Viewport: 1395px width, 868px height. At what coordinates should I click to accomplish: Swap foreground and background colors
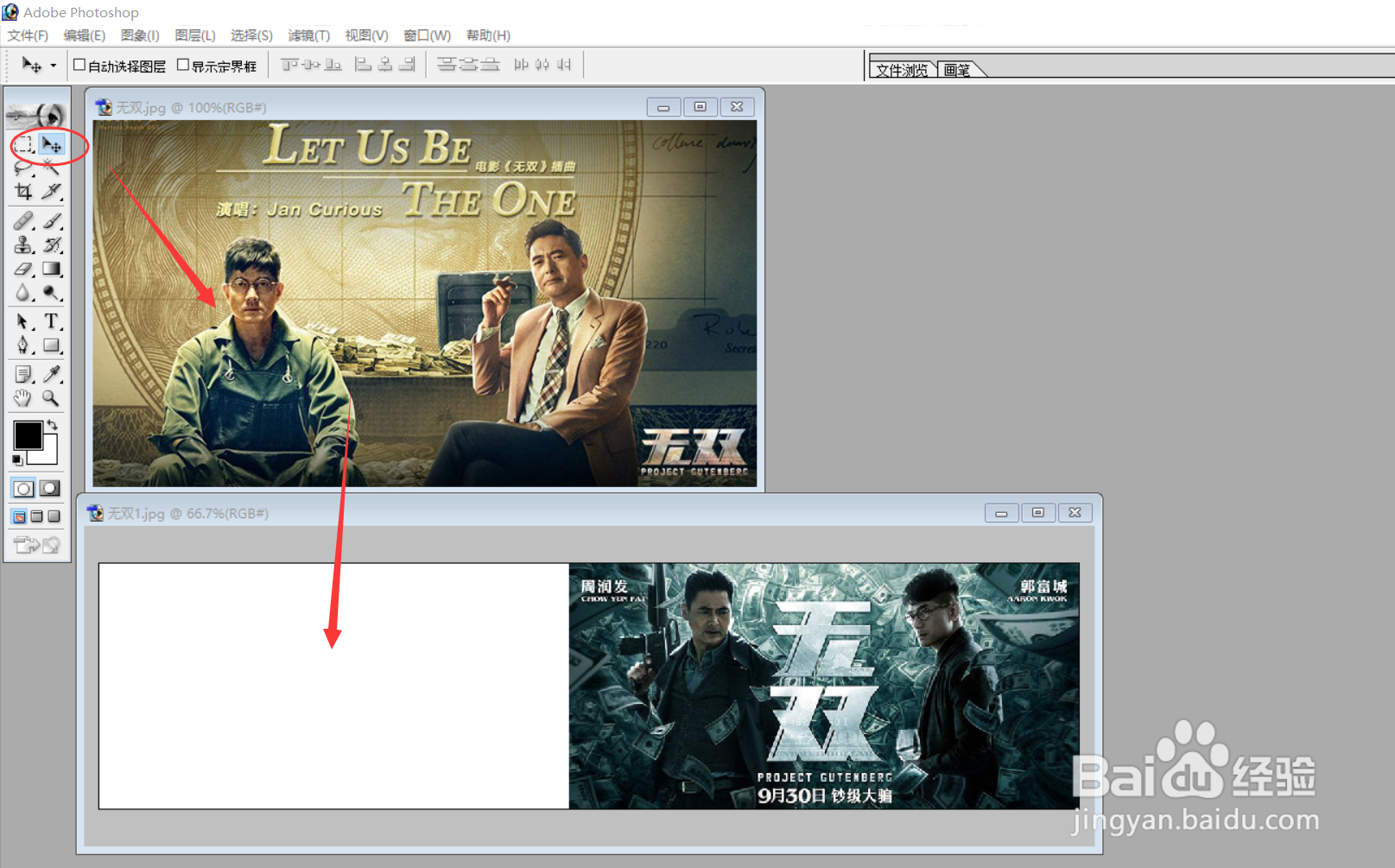pos(53,424)
